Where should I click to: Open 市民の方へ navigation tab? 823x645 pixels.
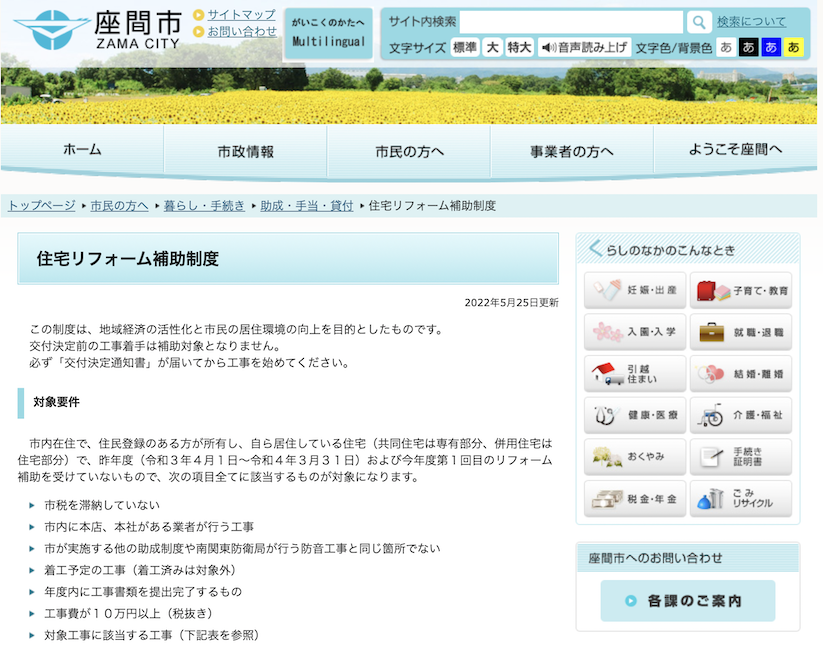[x=409, y=151]
